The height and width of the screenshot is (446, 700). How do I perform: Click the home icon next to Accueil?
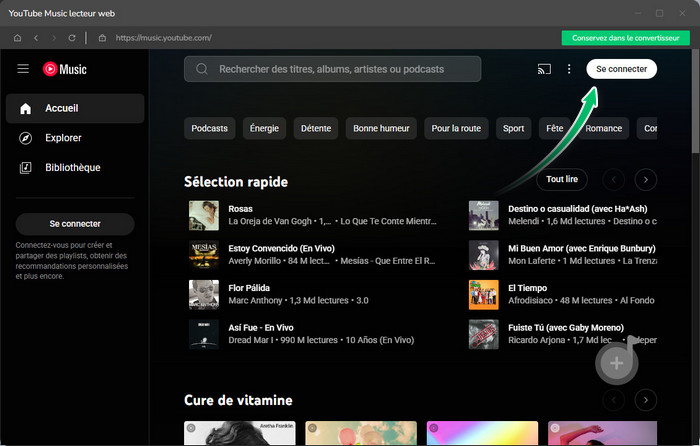pyautogui.click(x=25, y=108)
